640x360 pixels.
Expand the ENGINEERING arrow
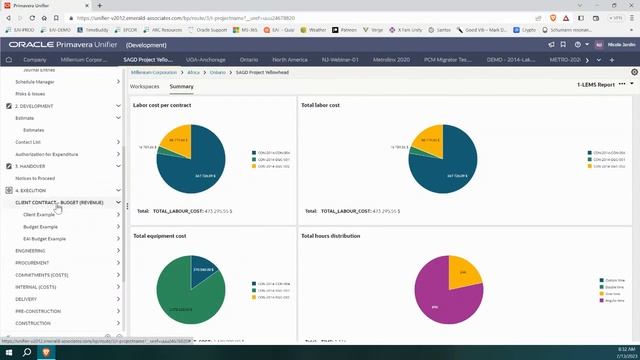[118, 251]
